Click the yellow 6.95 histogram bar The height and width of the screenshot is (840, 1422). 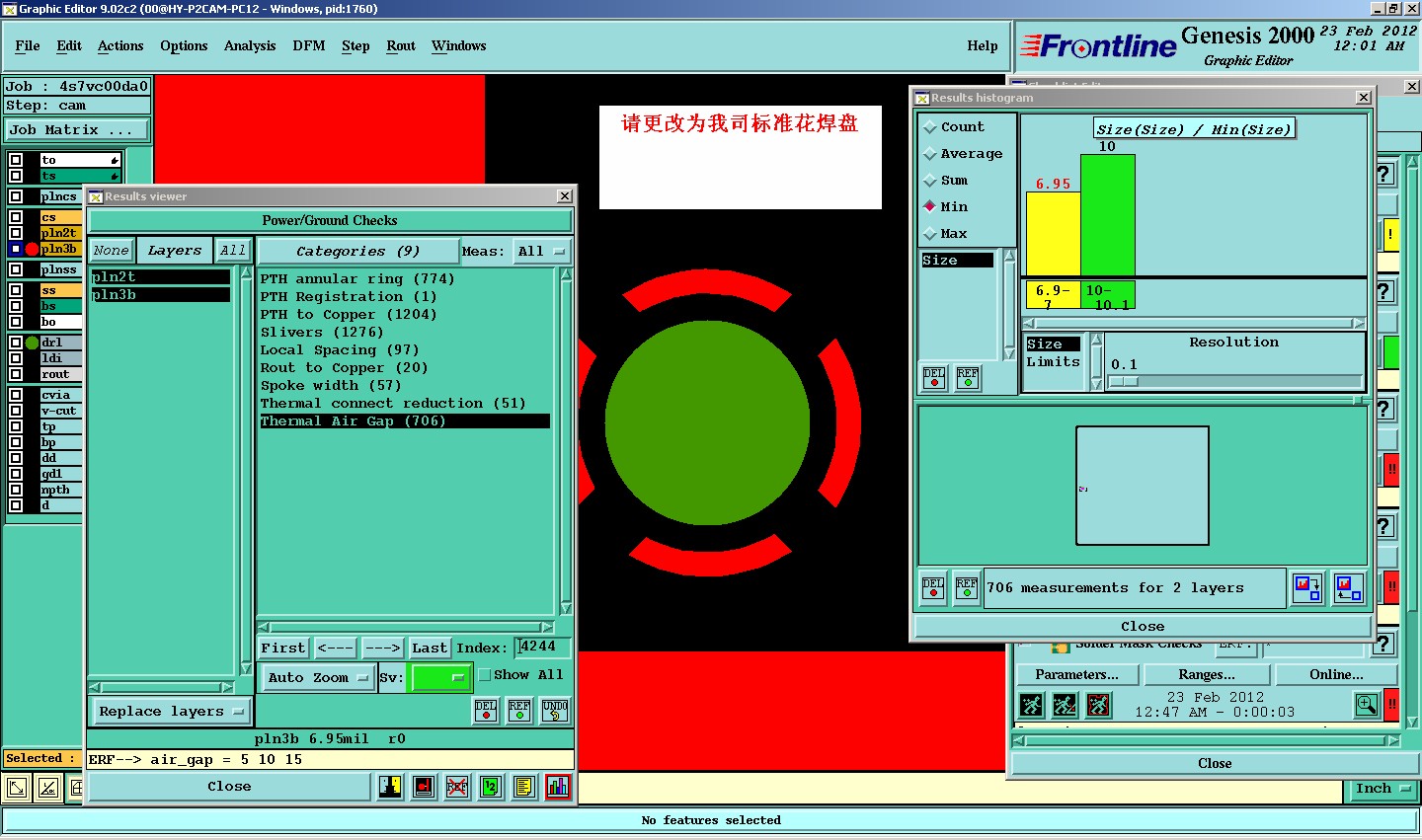pos(1054,234)
